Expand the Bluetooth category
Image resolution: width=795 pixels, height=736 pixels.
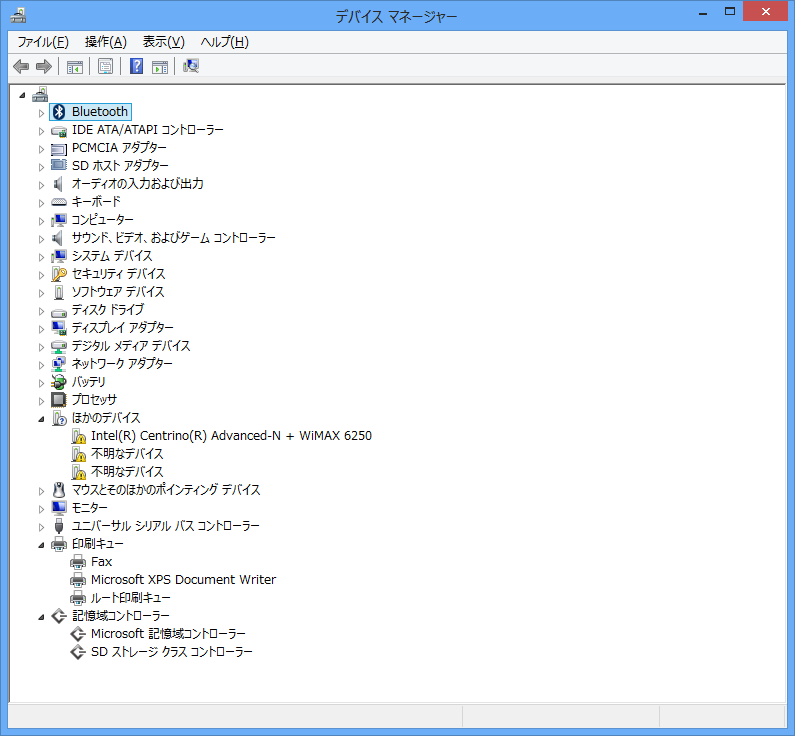click(42, 113)
